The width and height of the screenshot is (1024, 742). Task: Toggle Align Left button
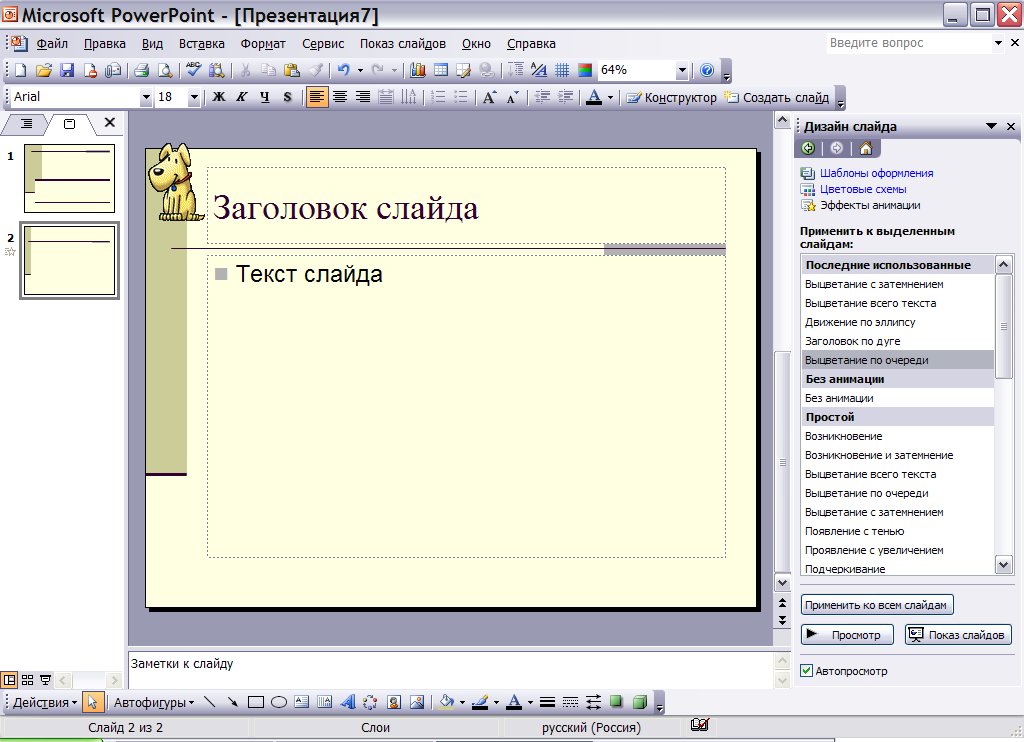tap(316, 97)
